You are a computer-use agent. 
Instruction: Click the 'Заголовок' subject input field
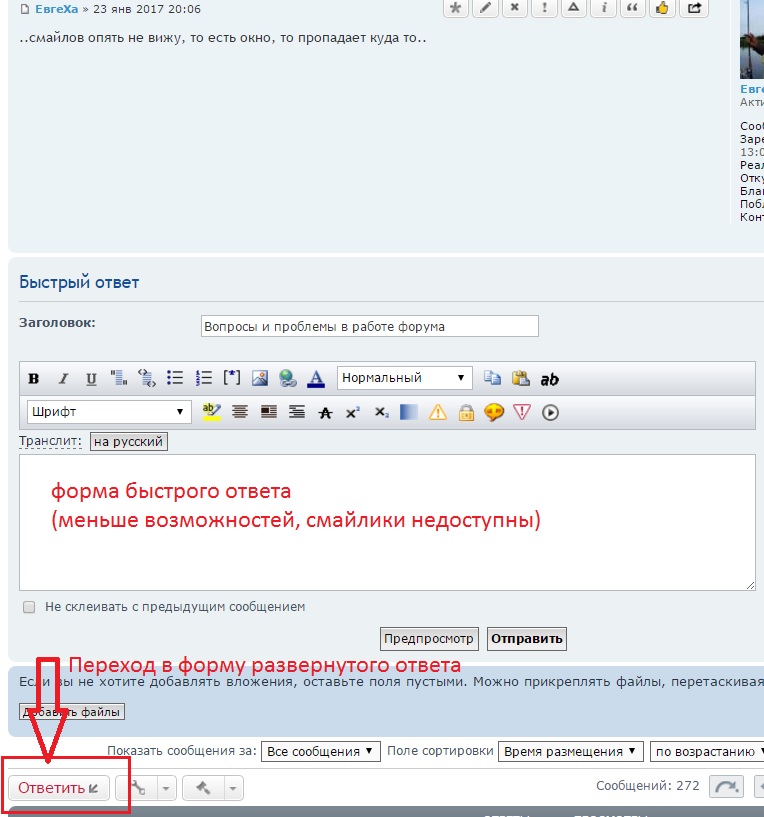(x=369, y=326)
